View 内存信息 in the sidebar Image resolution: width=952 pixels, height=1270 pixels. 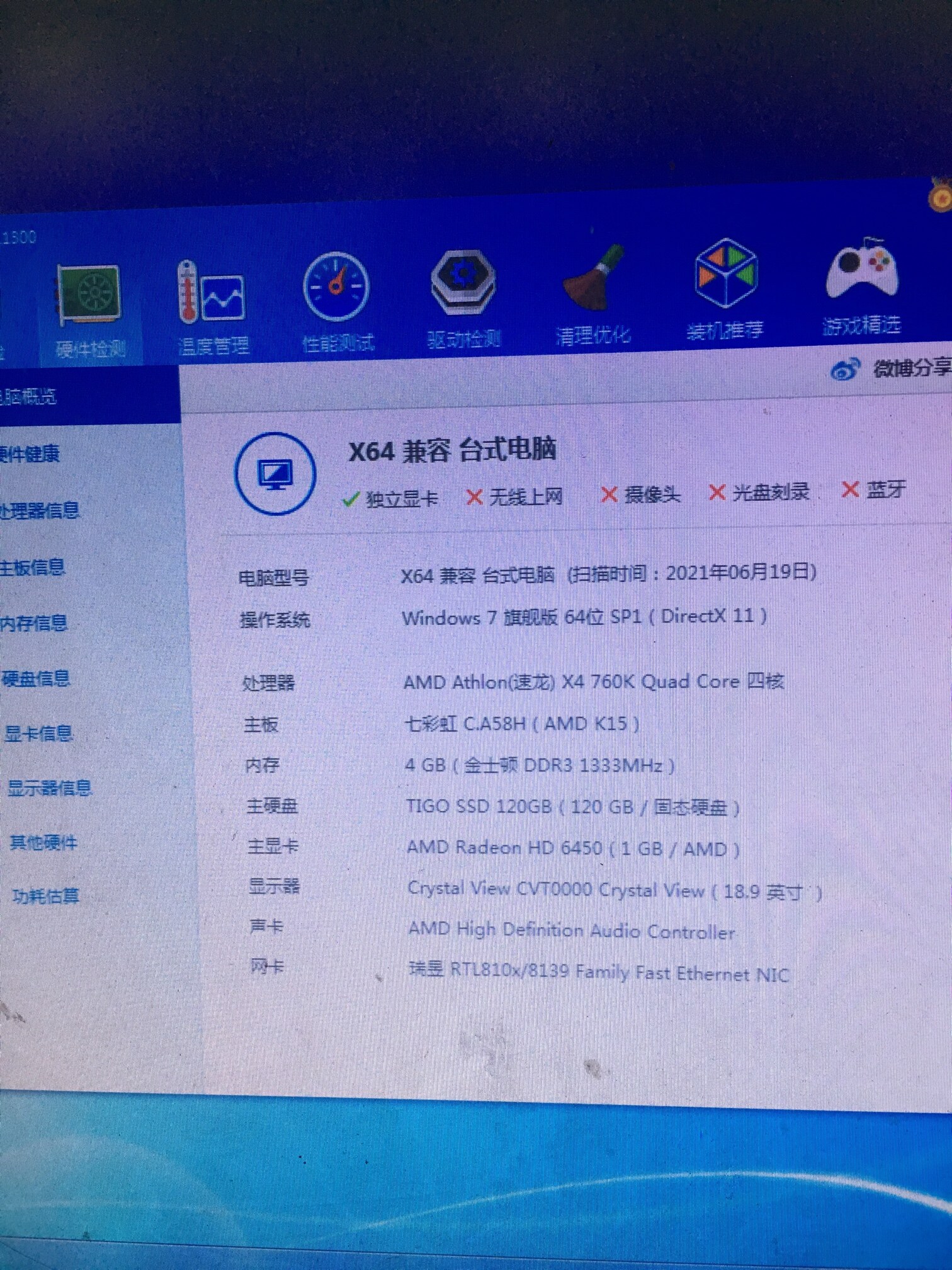34,623
